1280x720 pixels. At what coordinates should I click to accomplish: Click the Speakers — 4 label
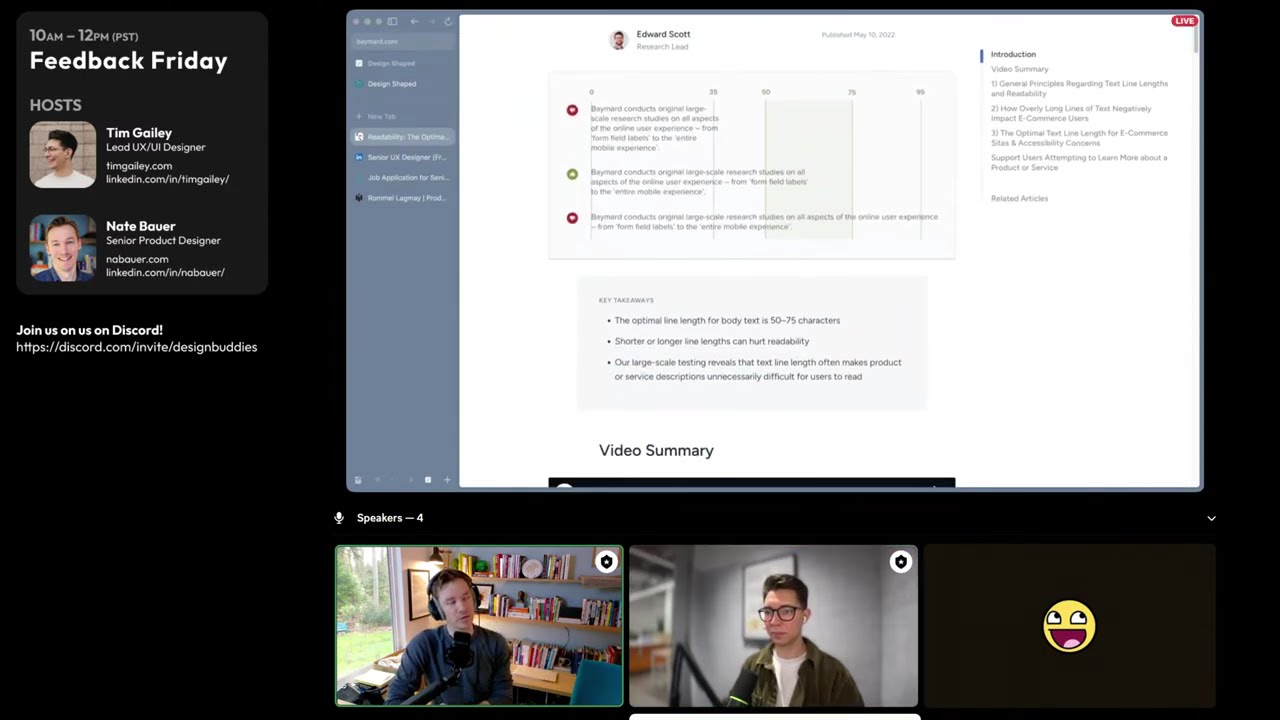390,518
